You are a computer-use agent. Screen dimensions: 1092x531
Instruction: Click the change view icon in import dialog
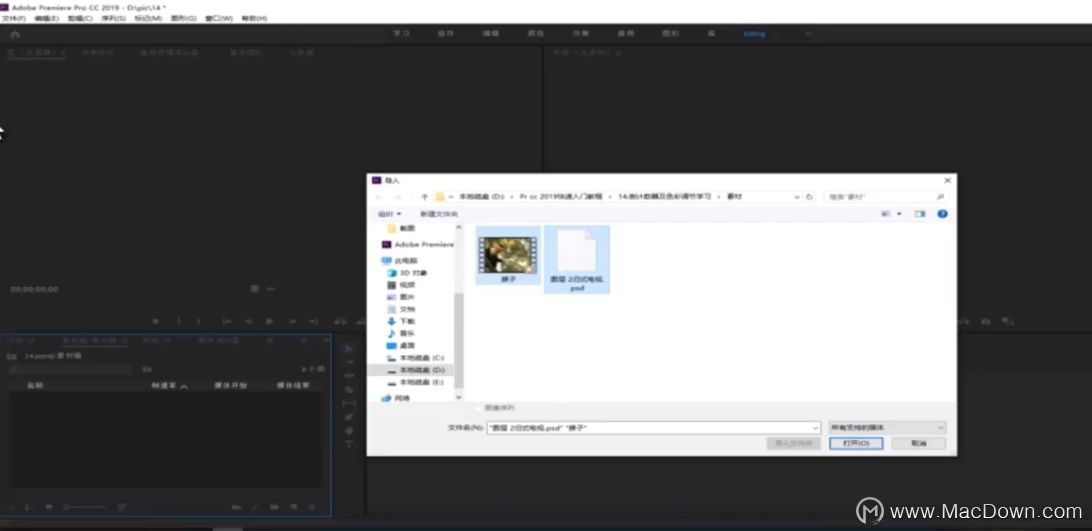tap(886, 214)
